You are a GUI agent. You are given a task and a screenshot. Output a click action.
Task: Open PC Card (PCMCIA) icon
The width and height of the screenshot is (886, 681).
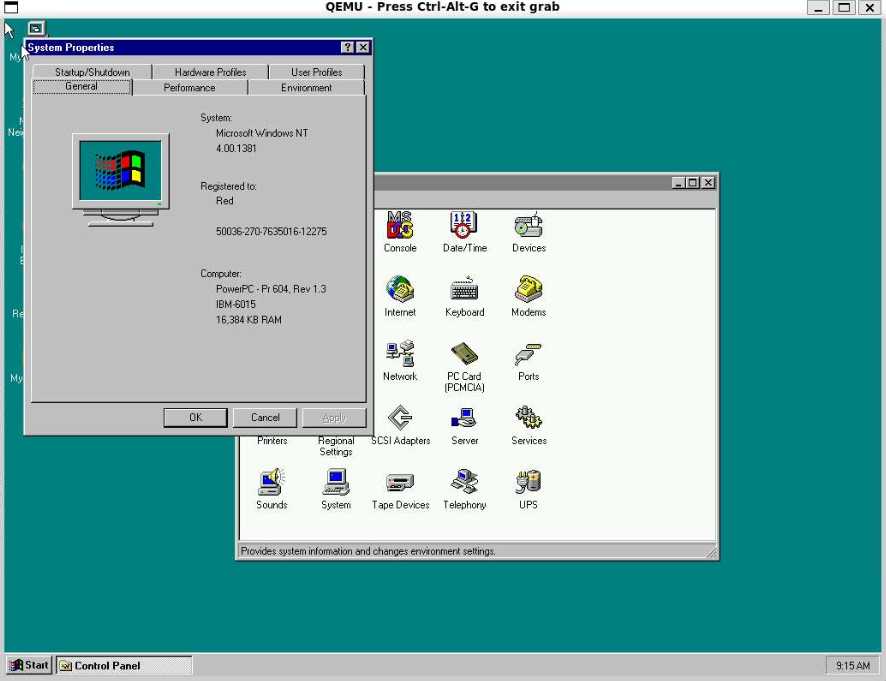click(464, 353)
